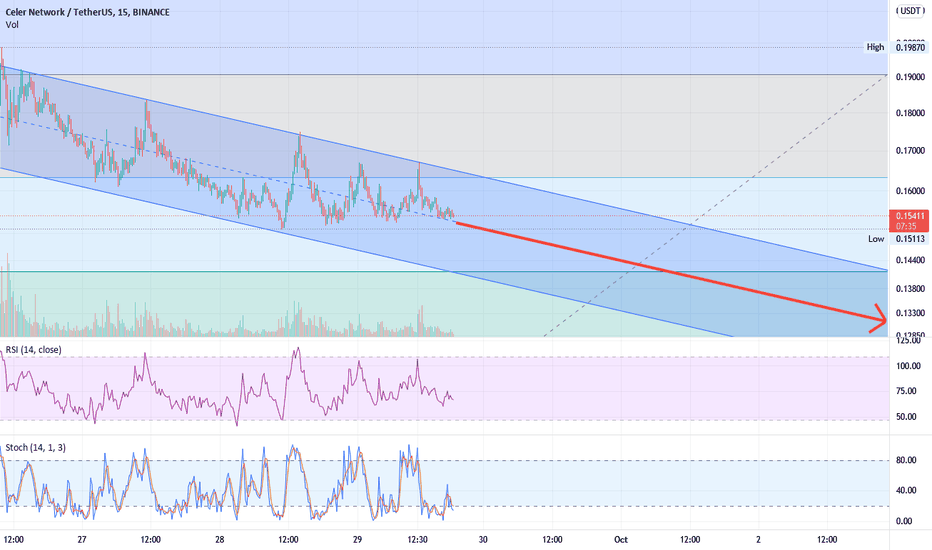Click the 12:30 label on time axis
Viewport: 932px width, 550px height.
pos(418,540)
